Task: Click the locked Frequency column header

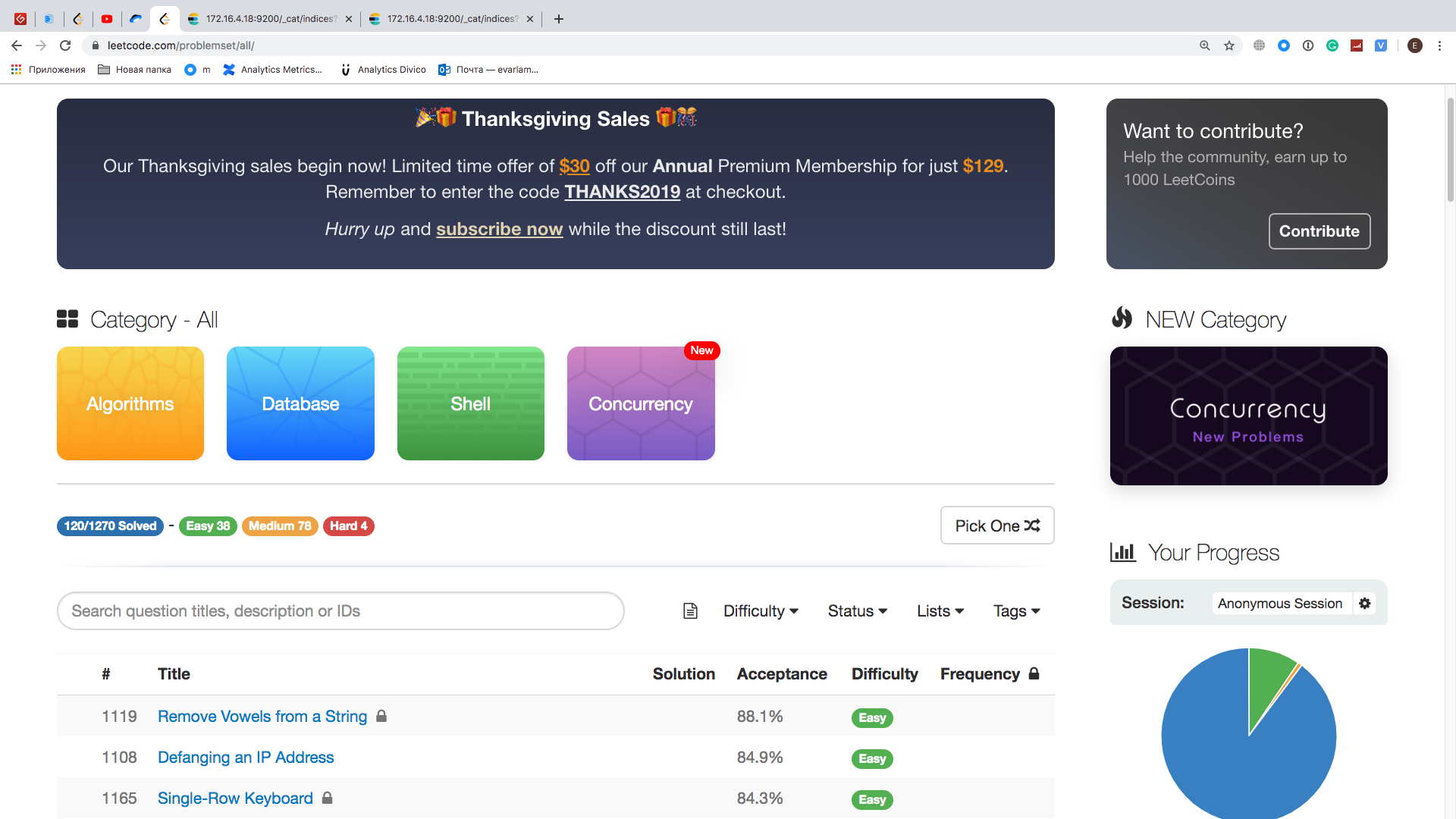Action: tap(990, 674)
